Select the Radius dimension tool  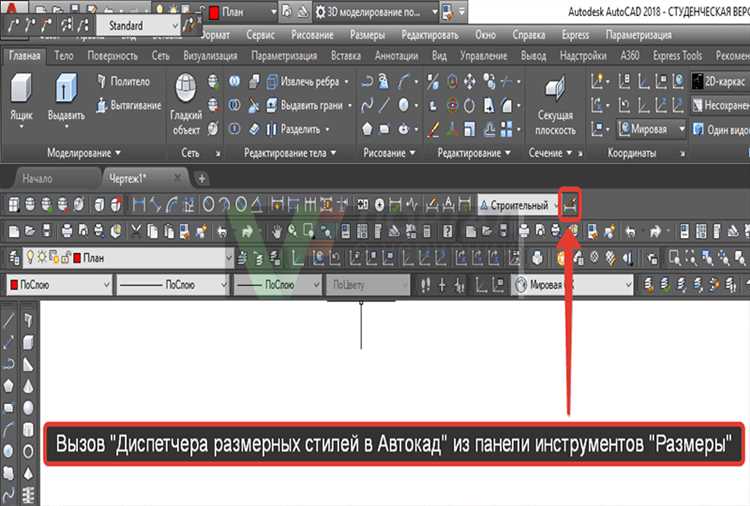tap(208, 205)
